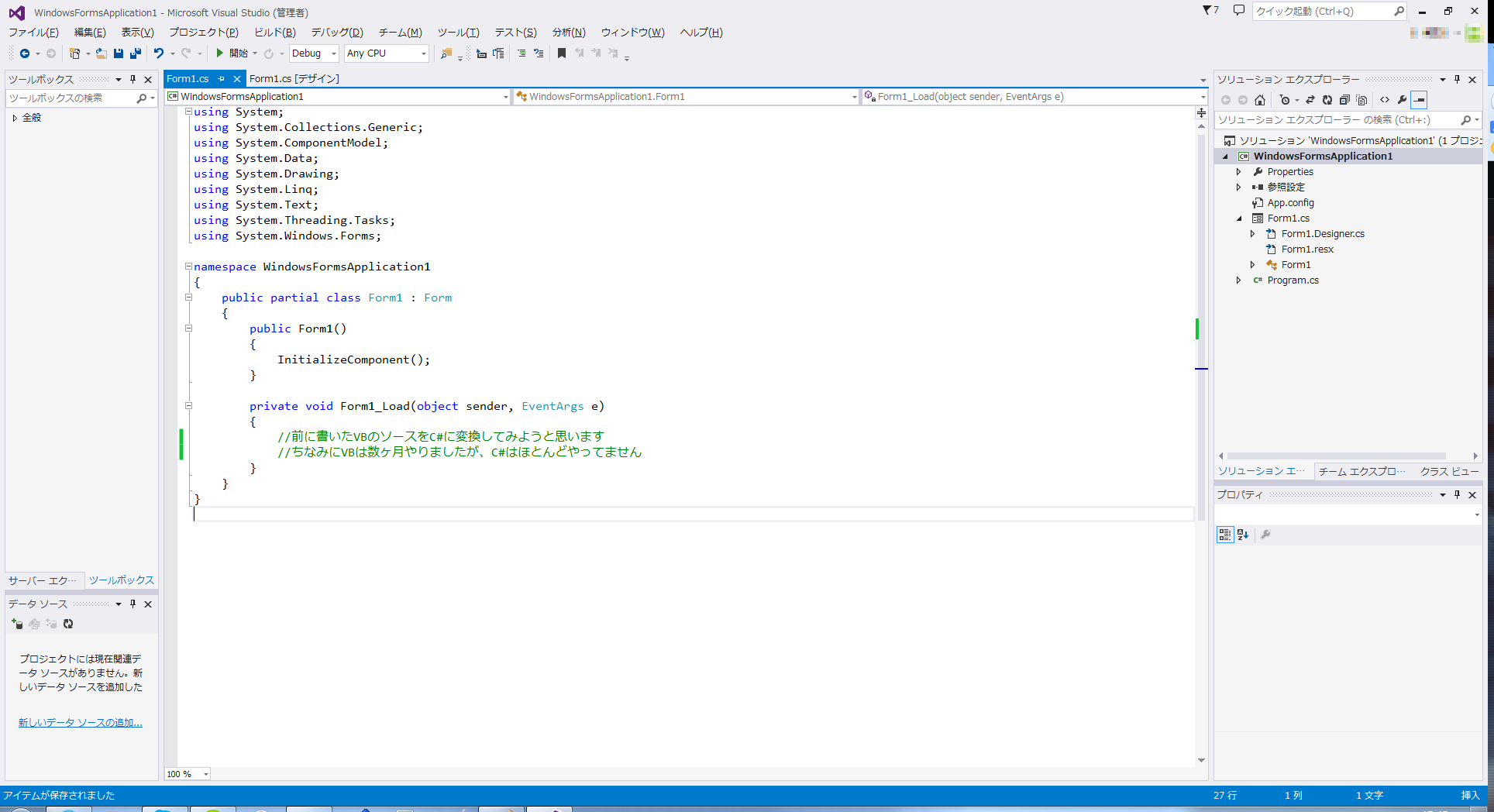Add new data source icon in Data Sources

pyautogui.click(x=17, y=624)
